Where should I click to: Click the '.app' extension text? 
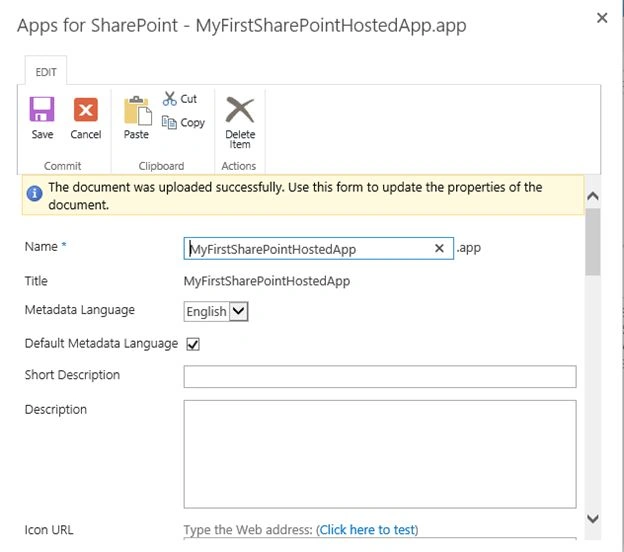468,248
